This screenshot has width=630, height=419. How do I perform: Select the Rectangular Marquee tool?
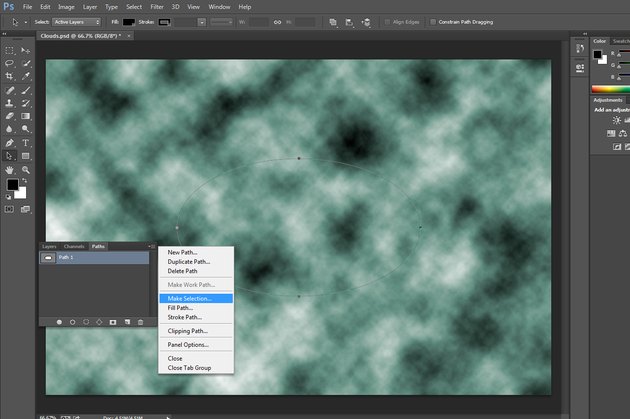pos(9,51)
